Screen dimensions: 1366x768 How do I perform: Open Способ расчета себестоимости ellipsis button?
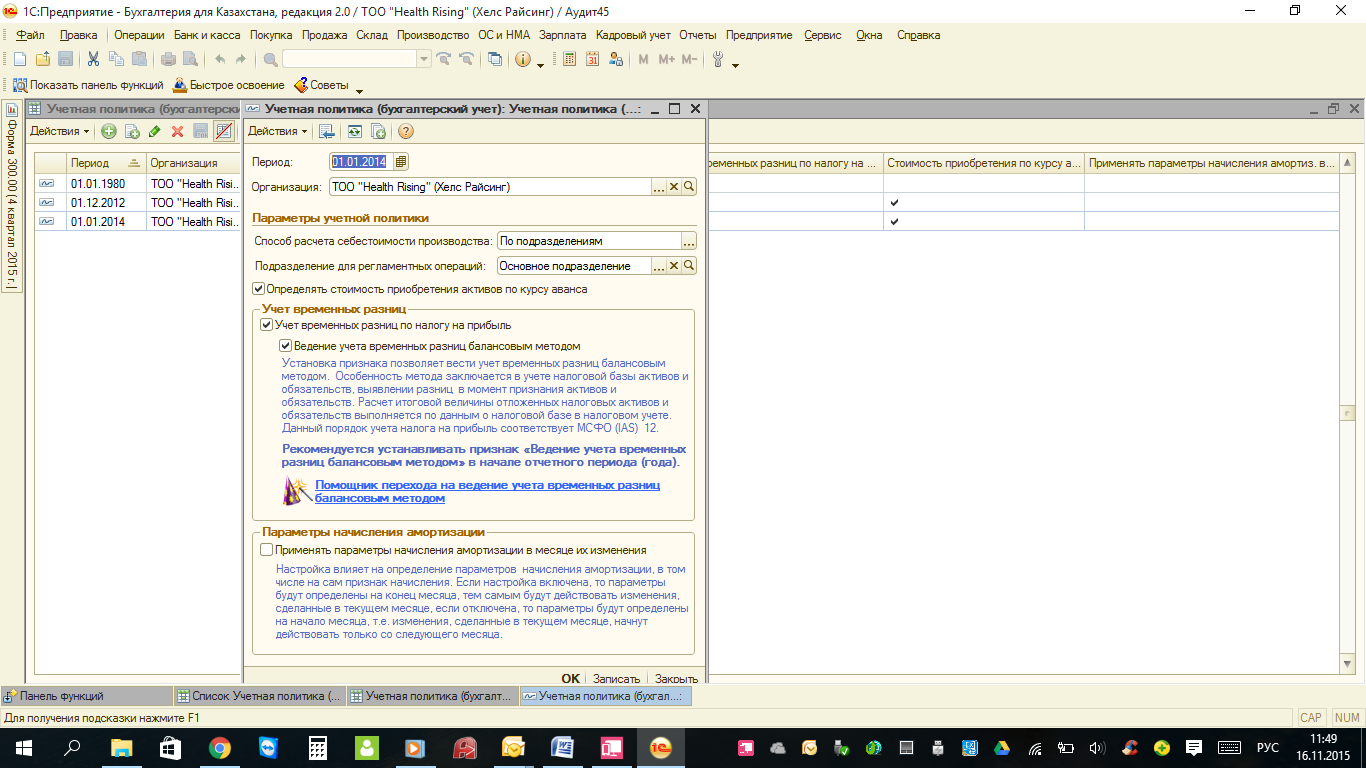tap(689, 241)
